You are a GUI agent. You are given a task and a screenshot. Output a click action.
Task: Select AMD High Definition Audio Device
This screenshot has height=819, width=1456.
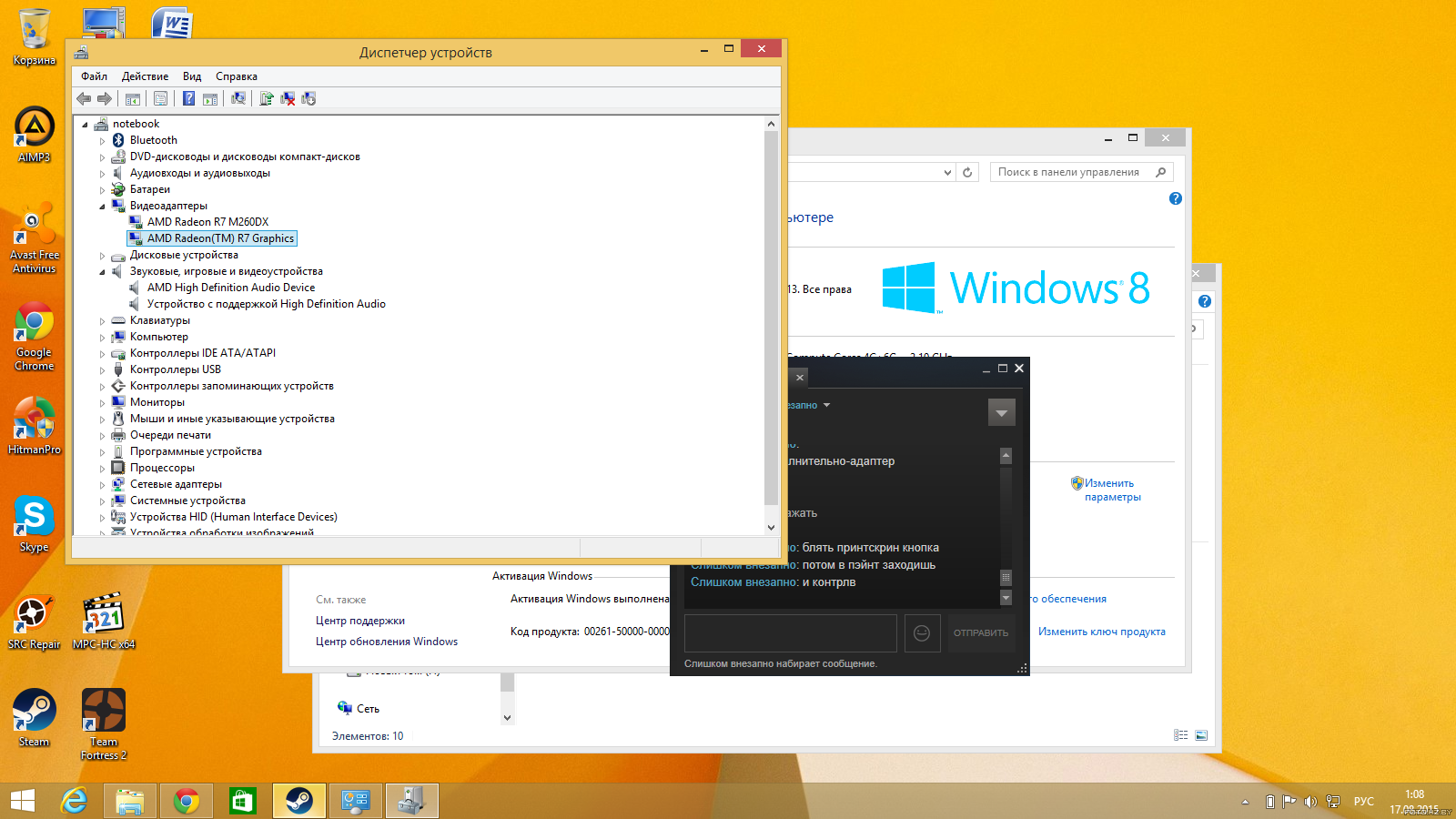pyautogui.click(x=231, y=288)
